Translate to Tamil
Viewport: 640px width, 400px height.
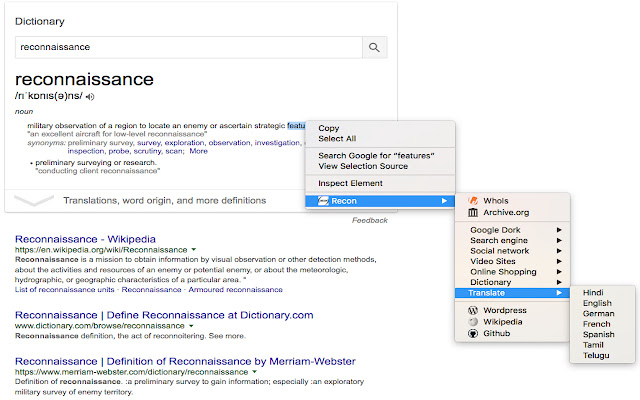(x=602, y=345)
